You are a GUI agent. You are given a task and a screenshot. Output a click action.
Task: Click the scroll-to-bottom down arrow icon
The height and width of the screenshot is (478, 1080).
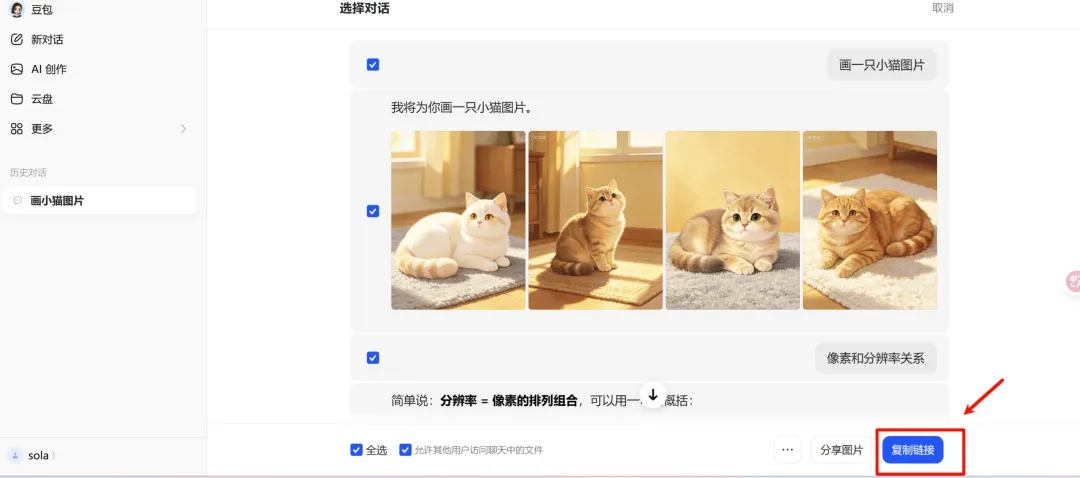653,395
